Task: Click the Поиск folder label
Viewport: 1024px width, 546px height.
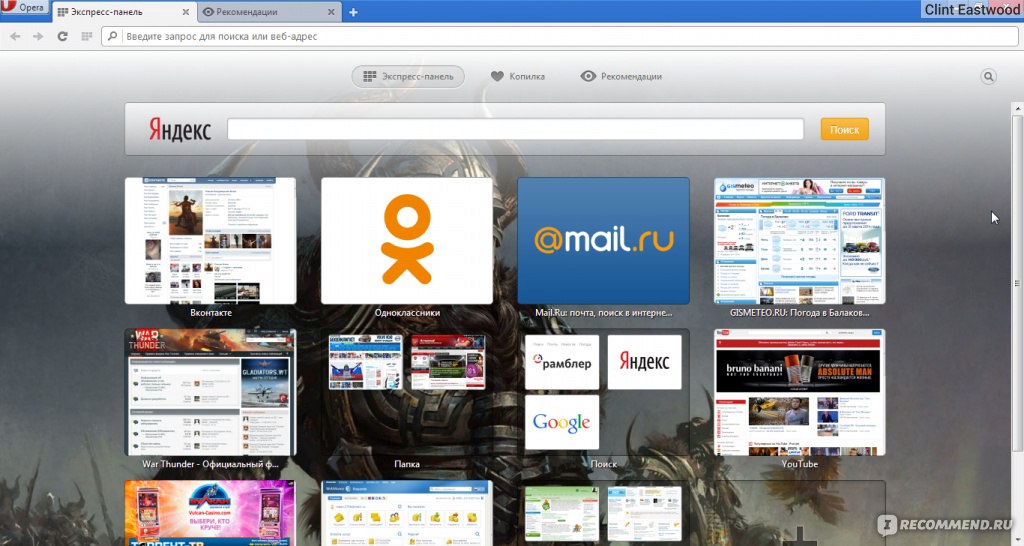Action: (603, 464)
